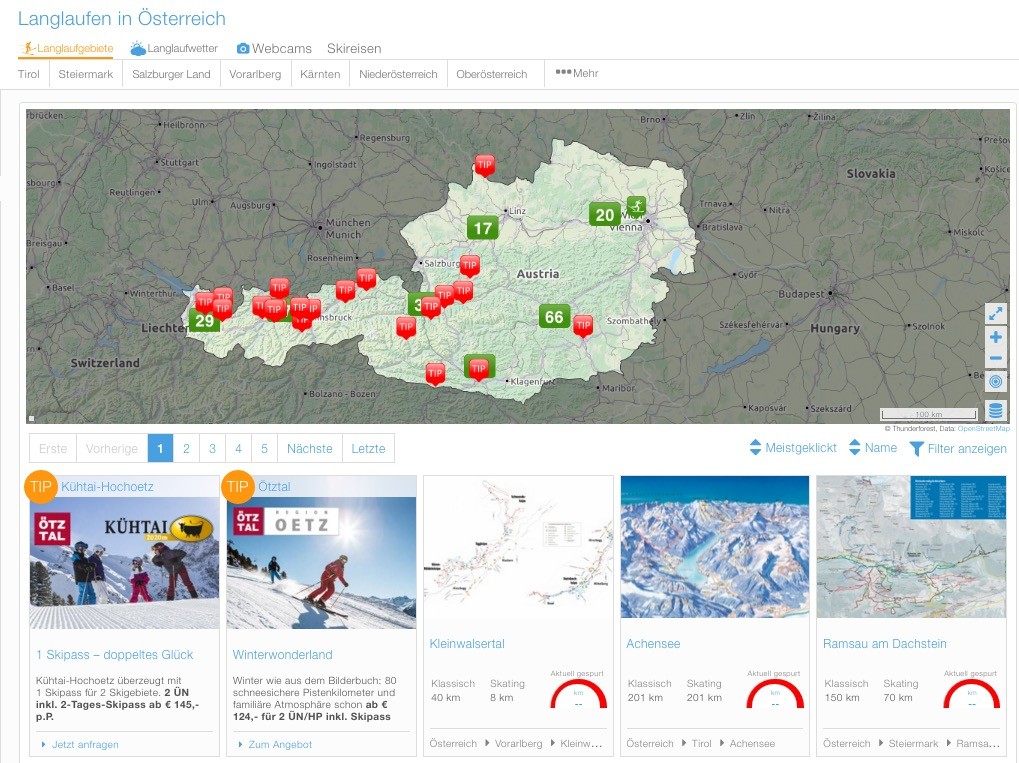
Task: Zoom out using the map minus icon
Action: click(995, 360)
